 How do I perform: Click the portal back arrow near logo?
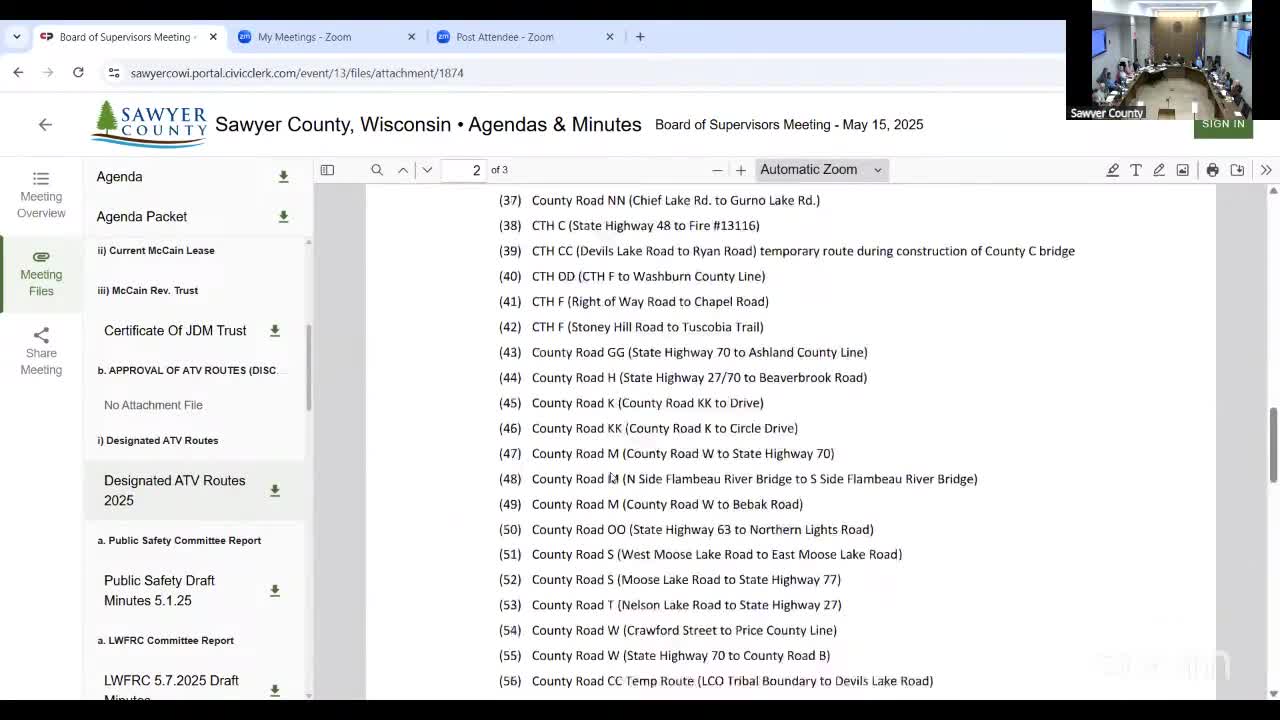point(45,124)
